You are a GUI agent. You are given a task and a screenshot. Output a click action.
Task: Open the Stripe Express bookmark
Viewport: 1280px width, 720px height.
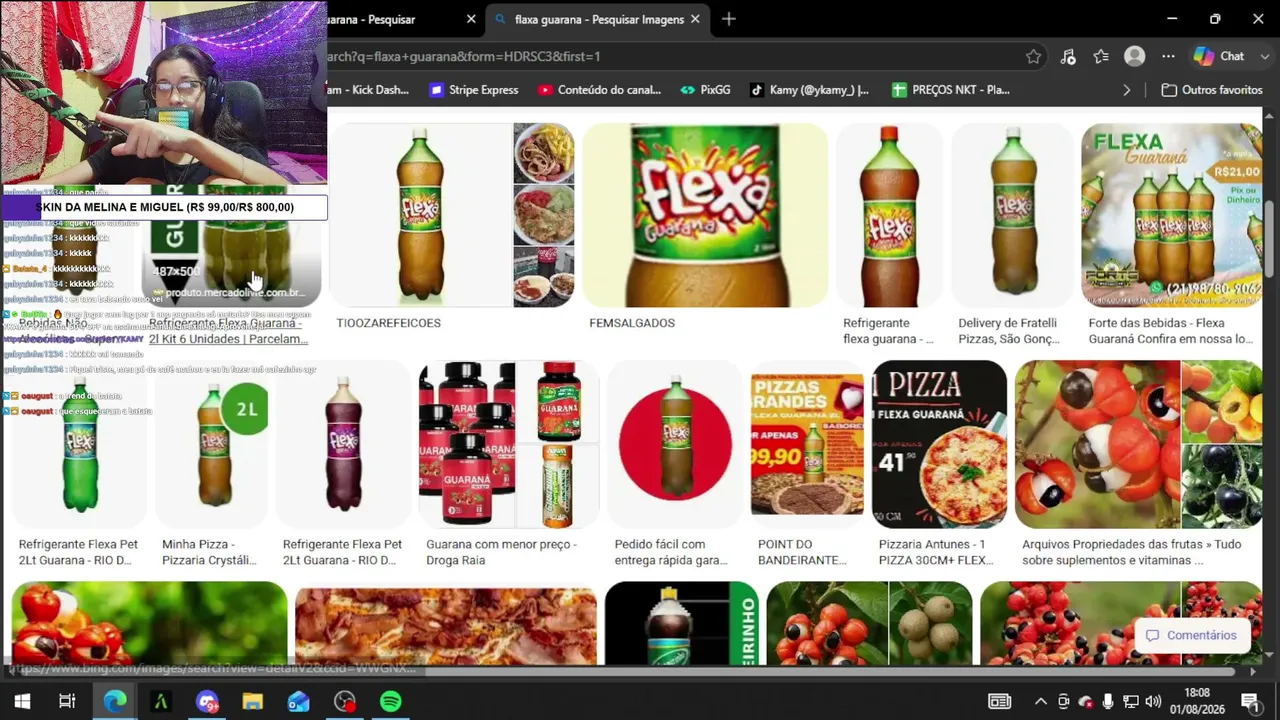[473, 90]
